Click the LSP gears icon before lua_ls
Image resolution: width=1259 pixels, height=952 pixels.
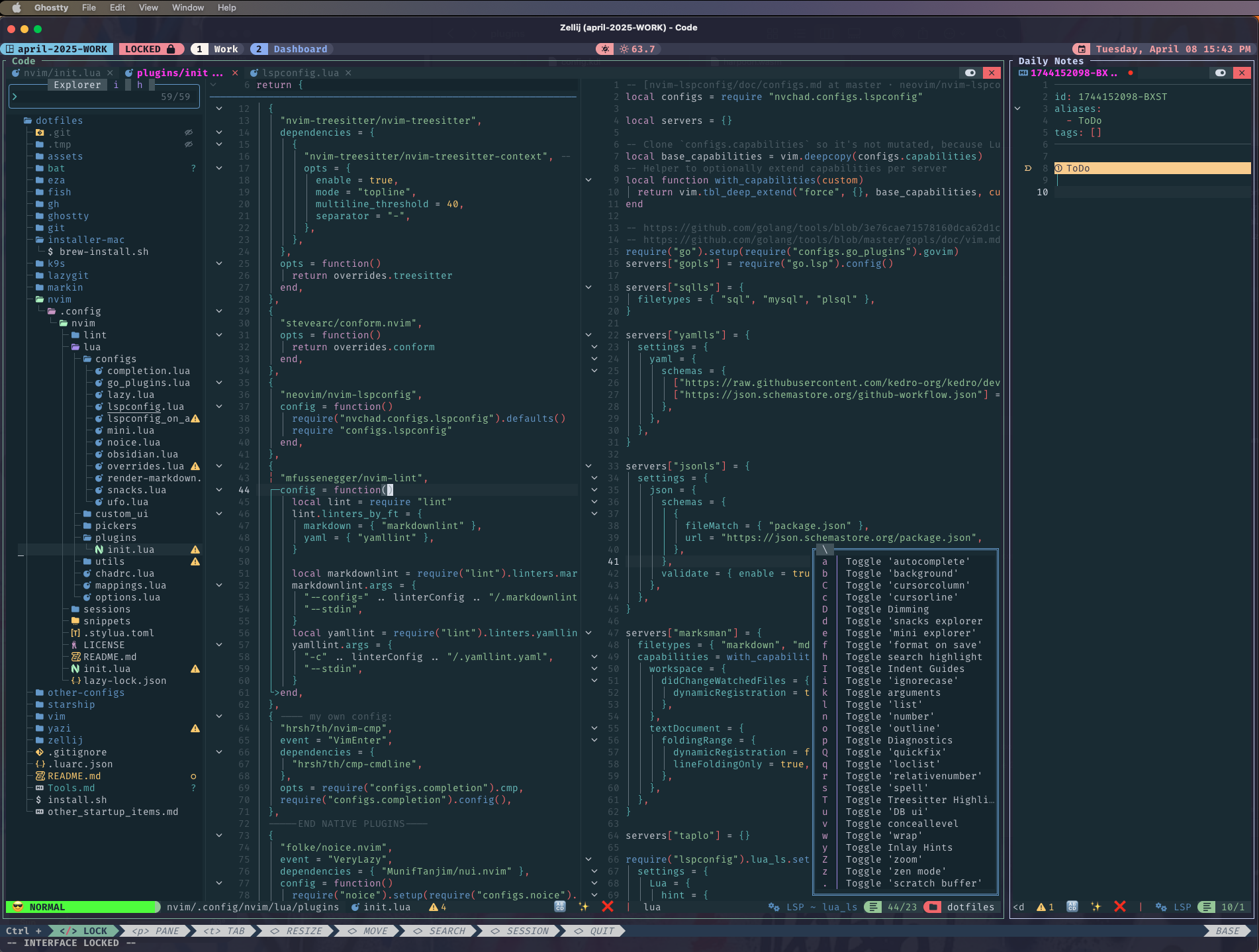coord(773,907)
